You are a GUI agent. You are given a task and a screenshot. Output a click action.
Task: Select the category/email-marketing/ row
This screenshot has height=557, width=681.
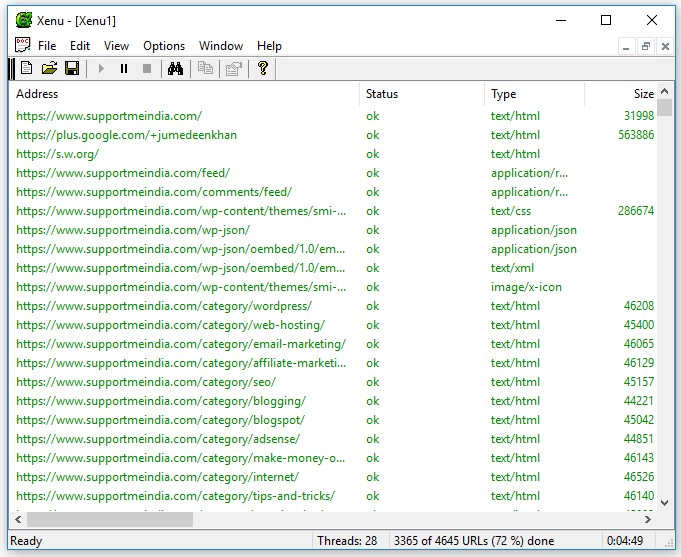333,344
